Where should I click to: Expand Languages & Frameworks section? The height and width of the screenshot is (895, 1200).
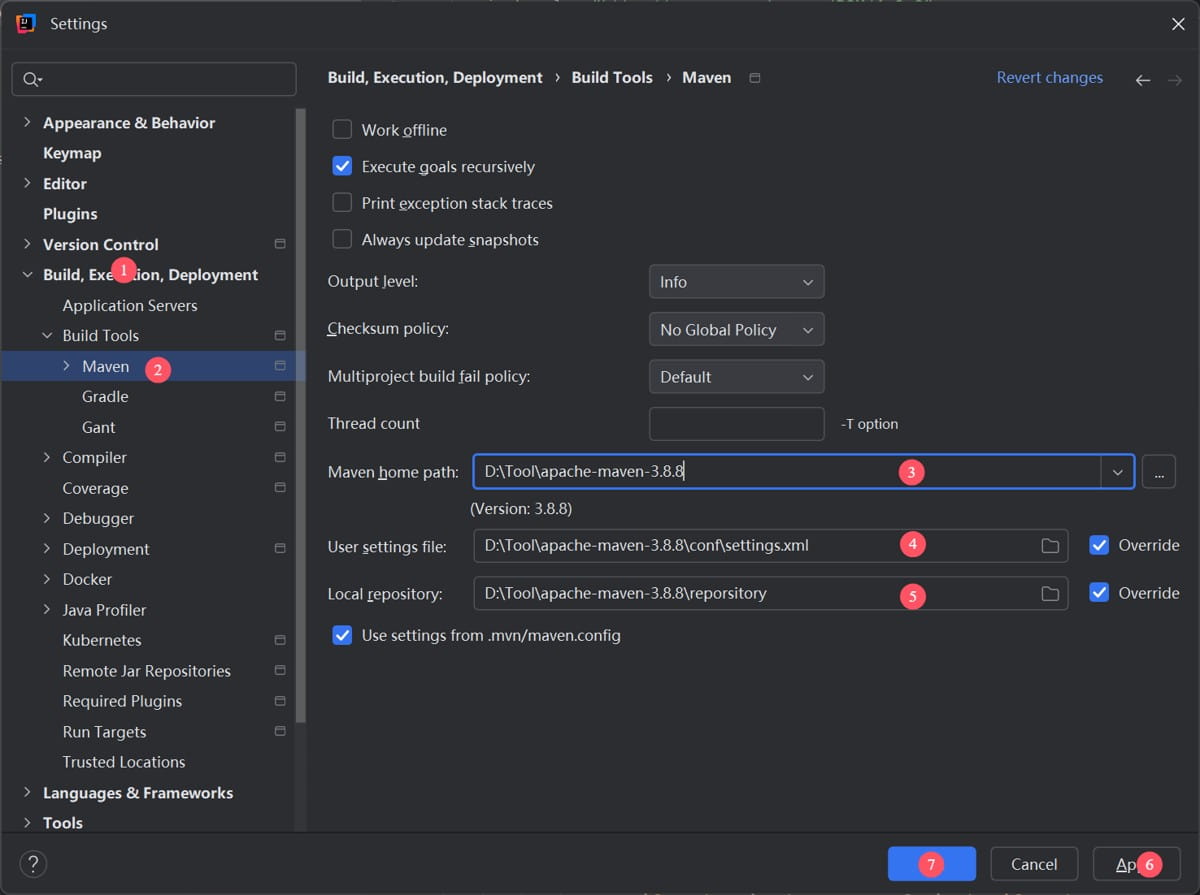click(27, 793)
